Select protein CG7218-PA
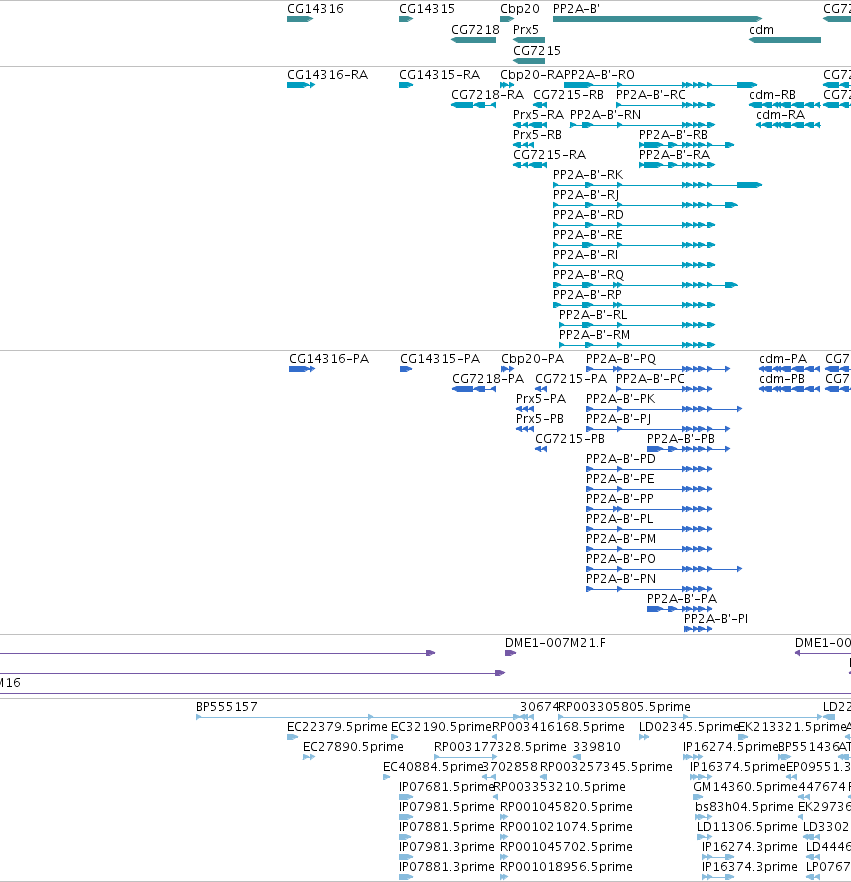The width and height of the screenshot is (851, 882). tap(488, 379)
